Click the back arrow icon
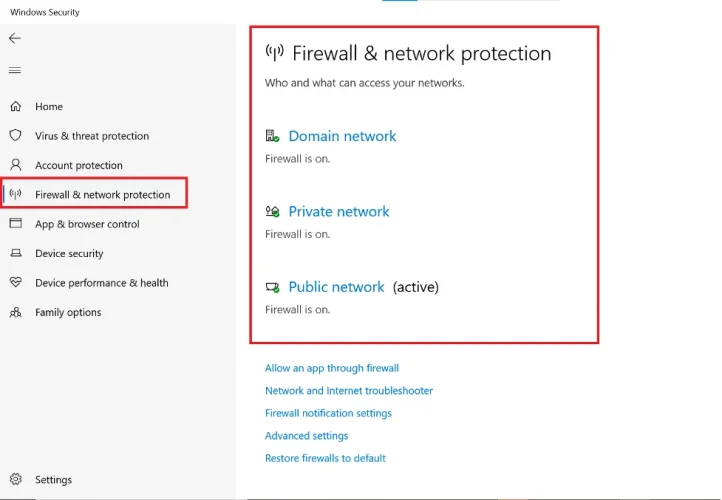The height and width of the screenshot is (500, 722). 14,38
